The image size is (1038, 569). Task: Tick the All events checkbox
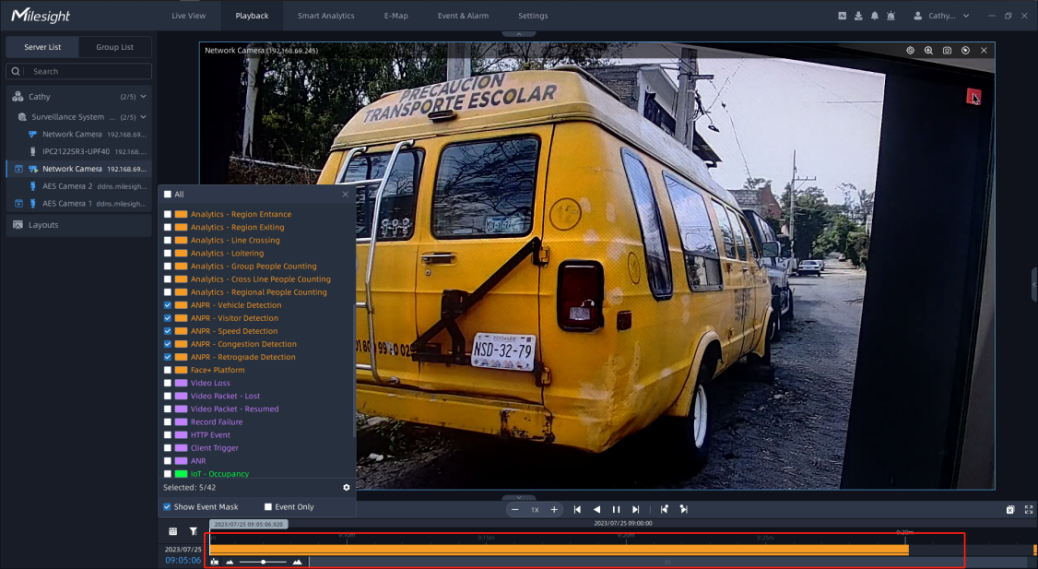tap(167, 195)
